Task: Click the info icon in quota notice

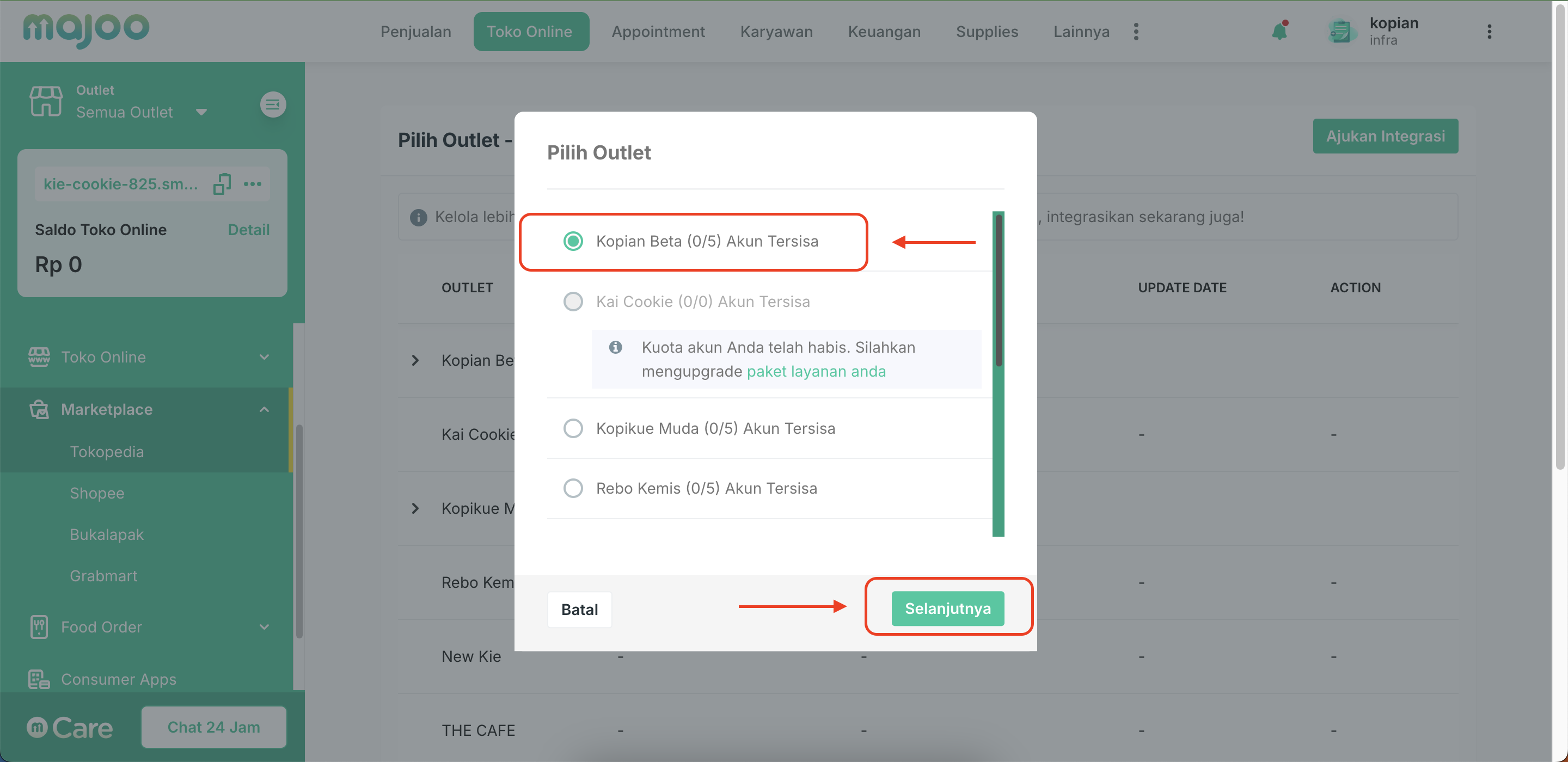Action: point(615,347)
